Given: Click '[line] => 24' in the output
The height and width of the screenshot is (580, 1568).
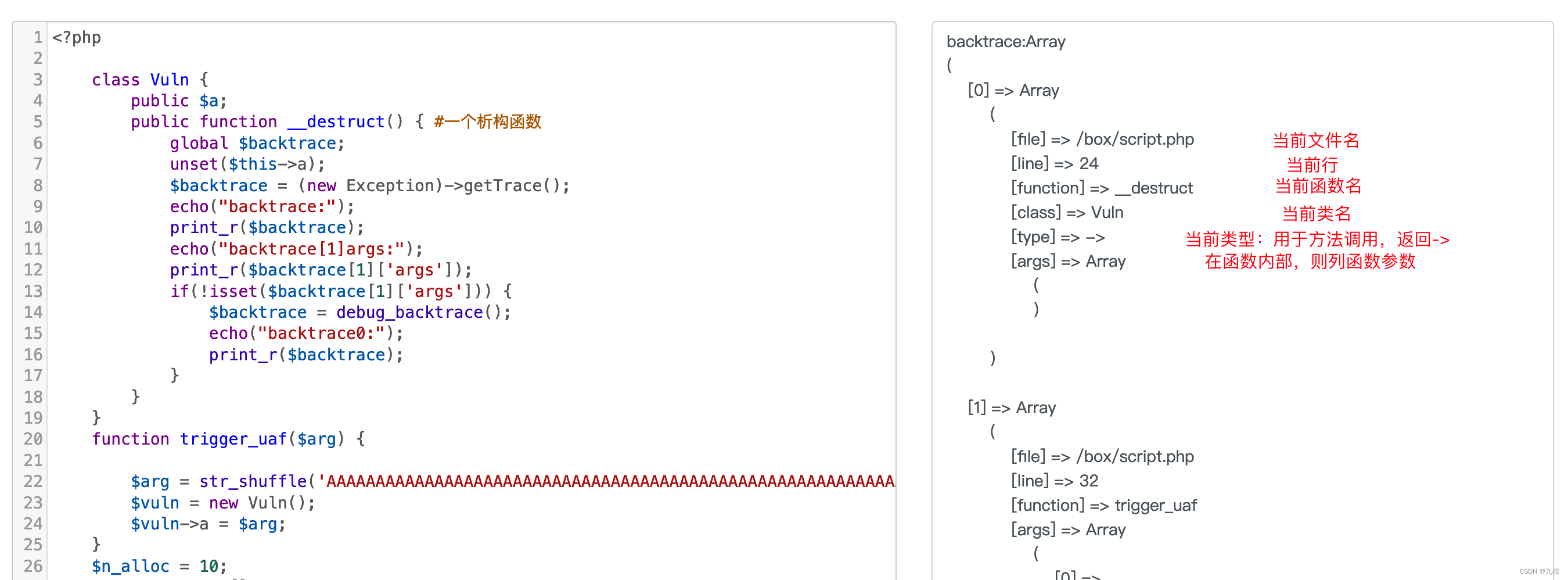Looking at the screenshot, I should pos(1054,164).
